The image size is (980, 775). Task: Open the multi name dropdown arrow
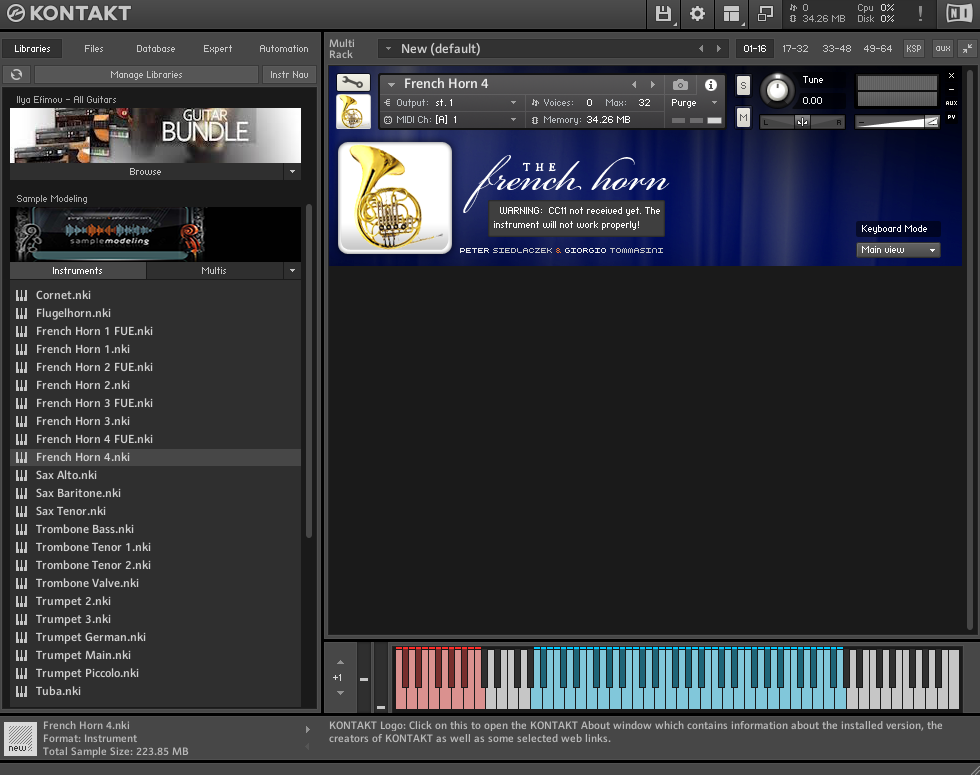(x=388, y=48)
